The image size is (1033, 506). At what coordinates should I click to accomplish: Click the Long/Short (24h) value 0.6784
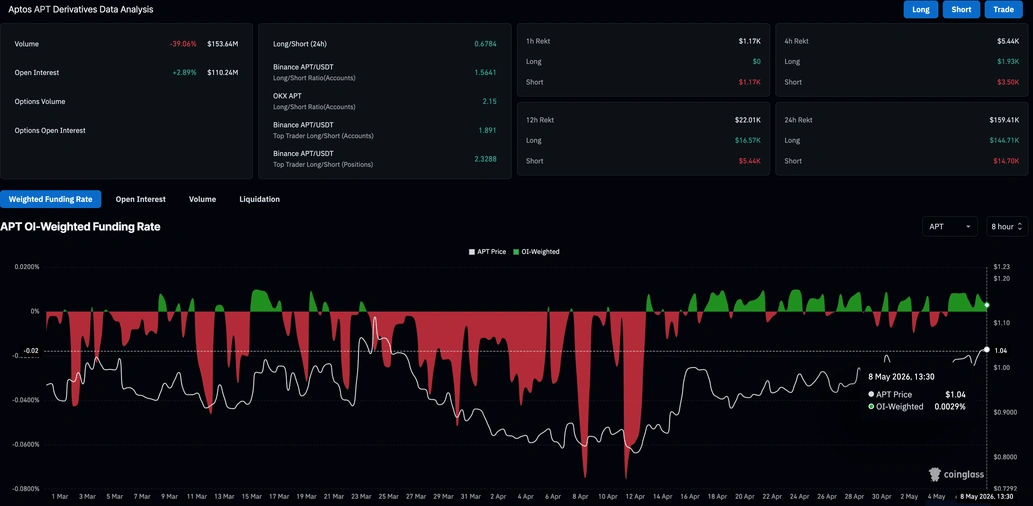(485, 44)
